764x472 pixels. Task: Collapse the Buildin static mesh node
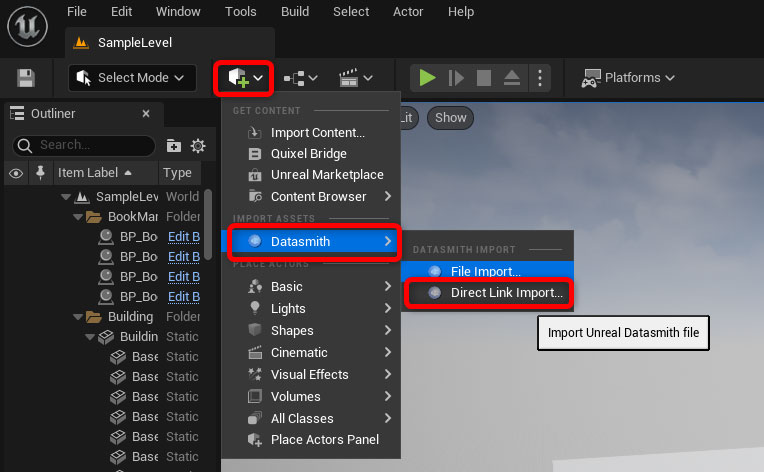tap(90, 337)
